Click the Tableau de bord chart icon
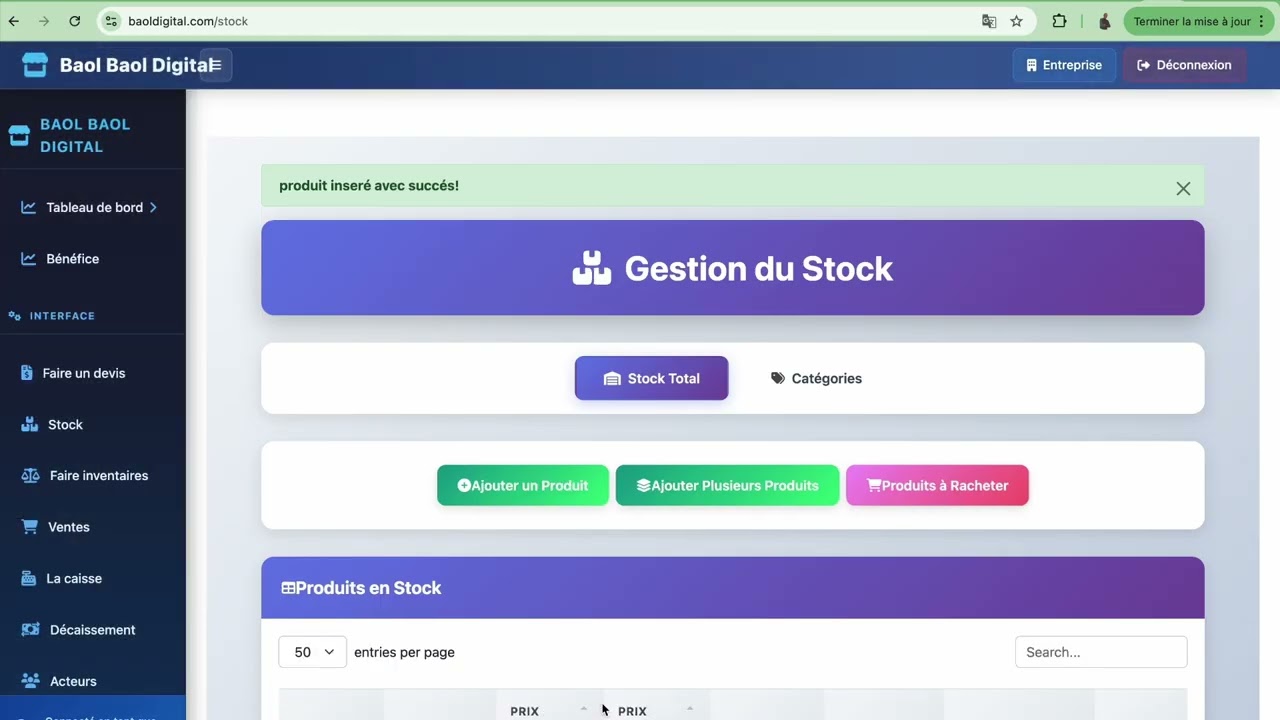 pos(28,208)
